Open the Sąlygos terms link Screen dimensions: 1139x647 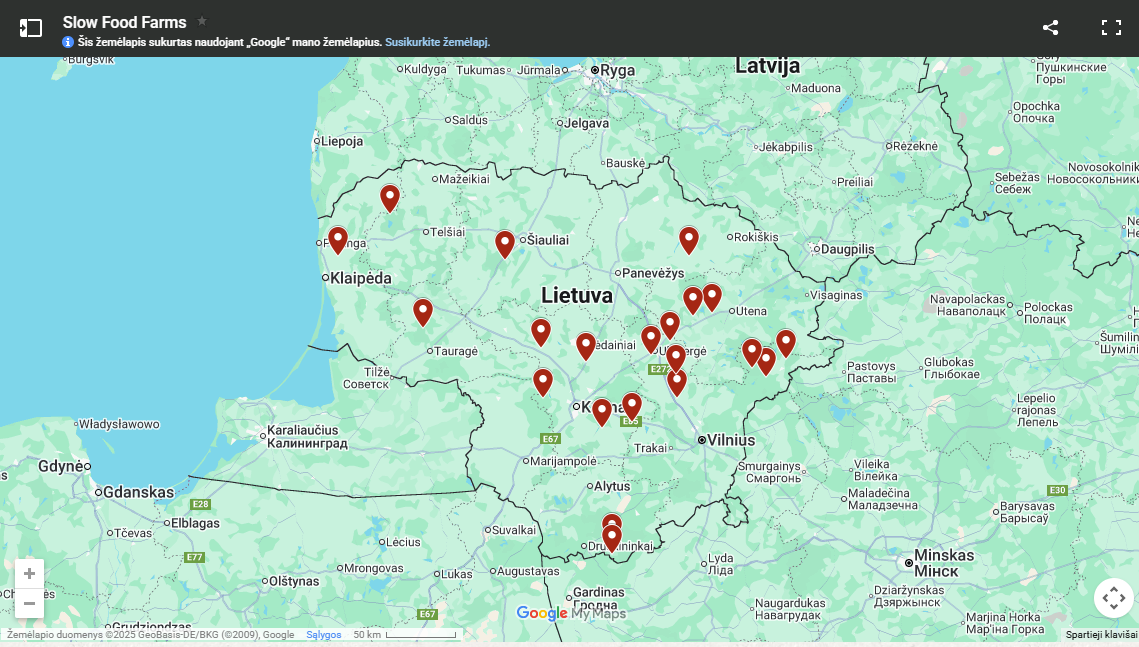pos(324,635)
